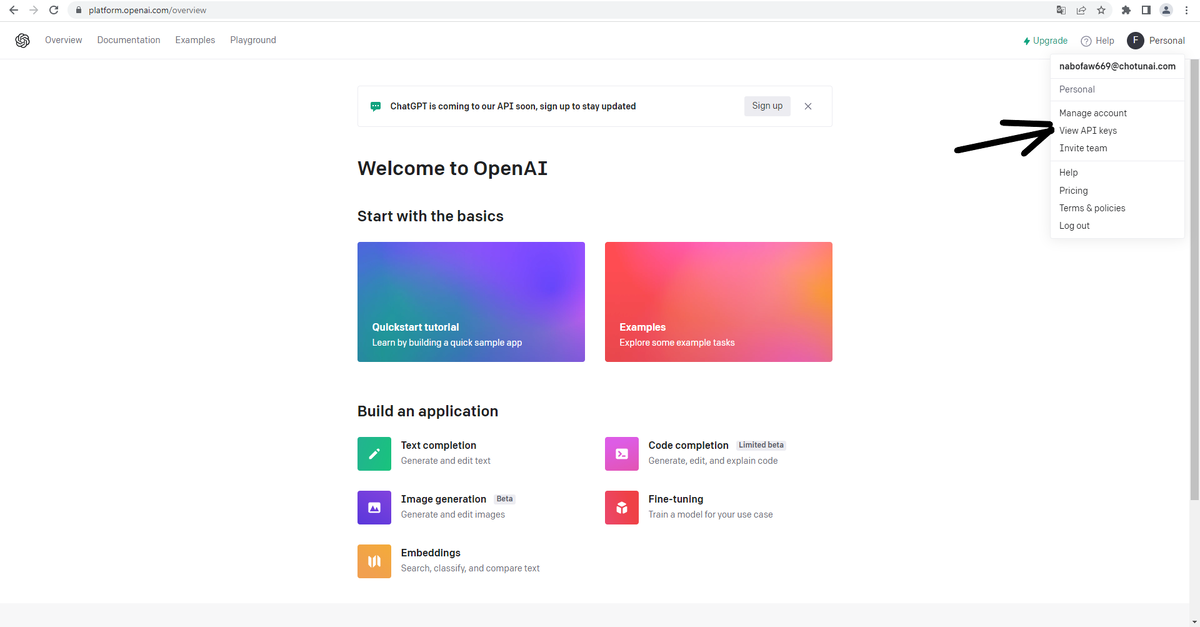This screenshot has height=627, width=1200.
Task: Open the Chrome three-dot menu
Action: [x=1187, y=10]
